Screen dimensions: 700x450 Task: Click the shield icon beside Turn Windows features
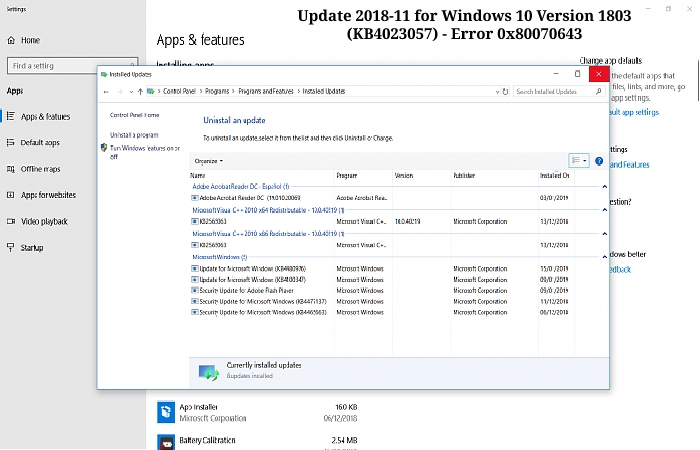104,148
